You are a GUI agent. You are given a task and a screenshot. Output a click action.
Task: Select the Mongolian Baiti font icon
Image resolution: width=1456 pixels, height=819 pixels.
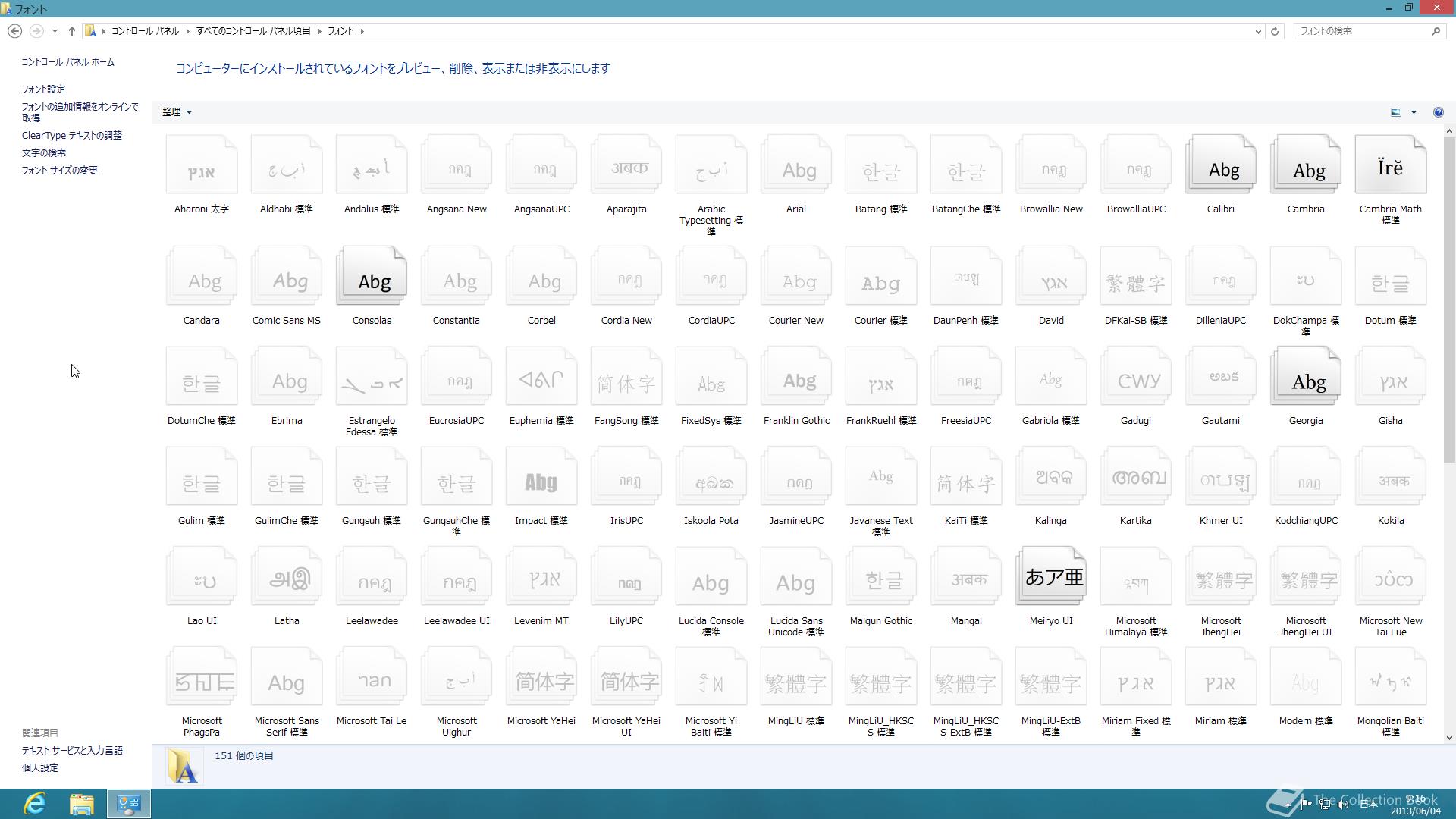point(1391,677)
